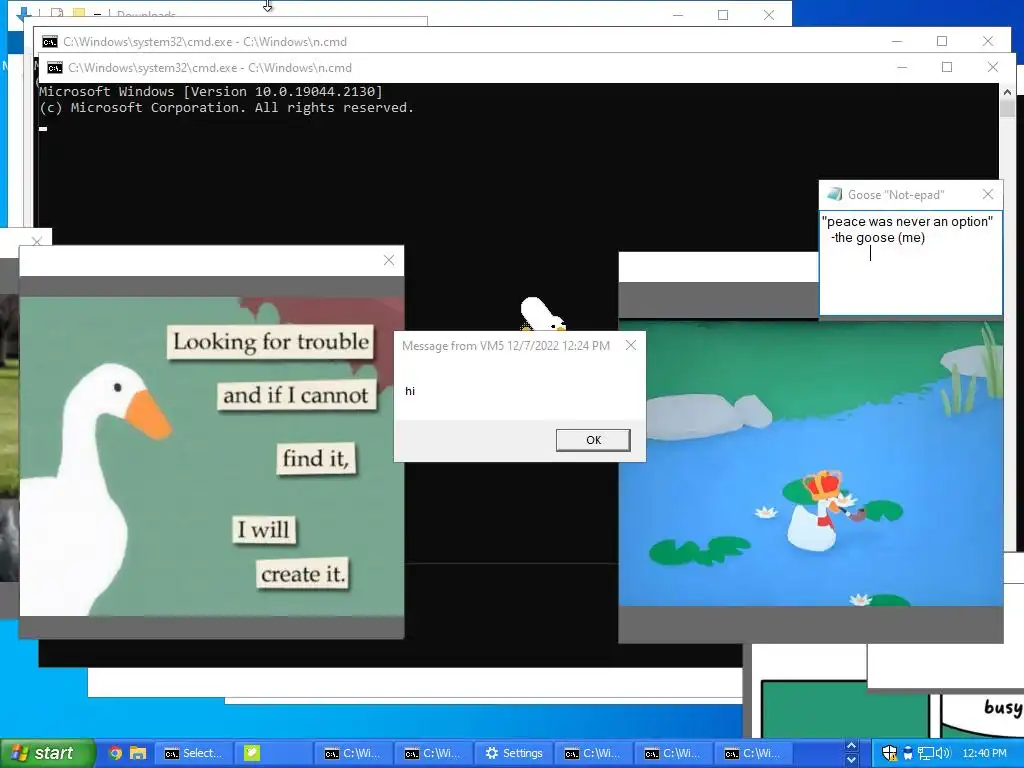
Task: Maximize the Downloads window behind
Action: point(723,15)
